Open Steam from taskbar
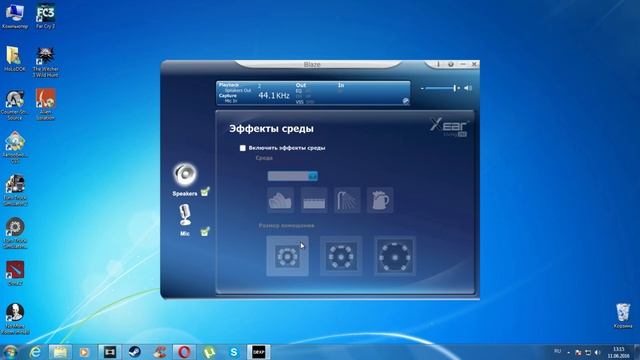Image resolution: width=640 pixels, height=360 pixels. click(135, 352)
